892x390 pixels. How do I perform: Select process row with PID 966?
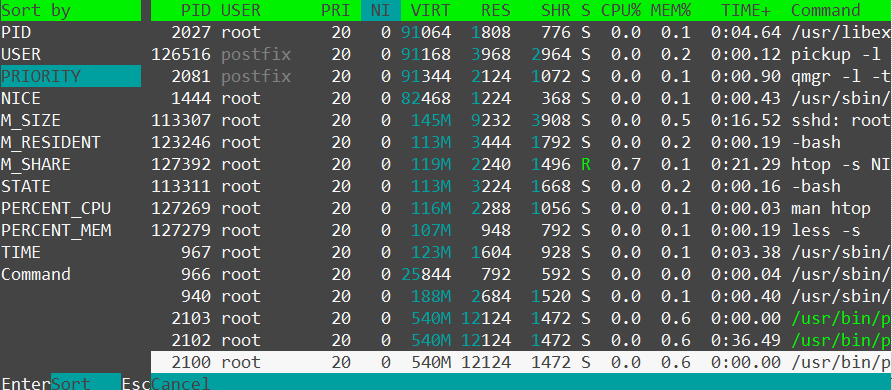[x=521, y=274]
